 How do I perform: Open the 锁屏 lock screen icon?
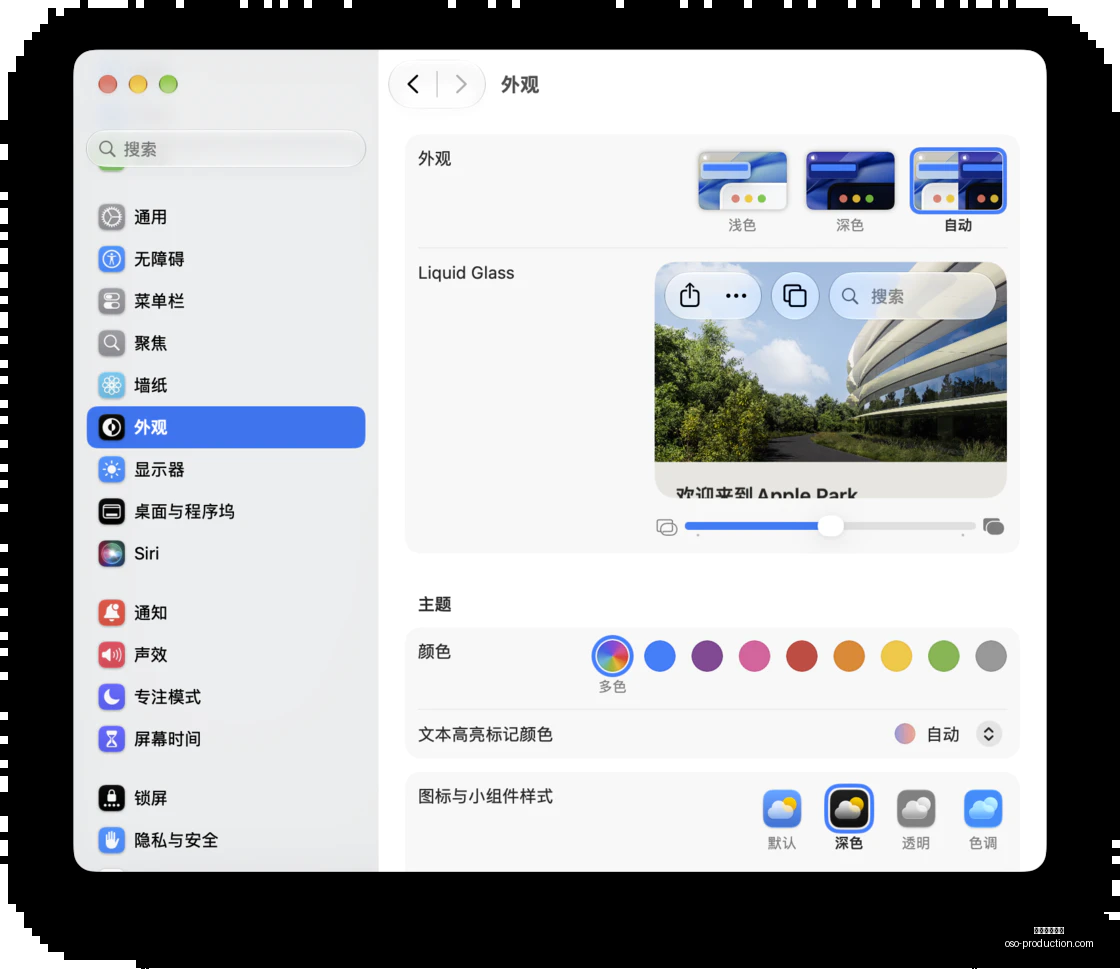coord(111,798)
